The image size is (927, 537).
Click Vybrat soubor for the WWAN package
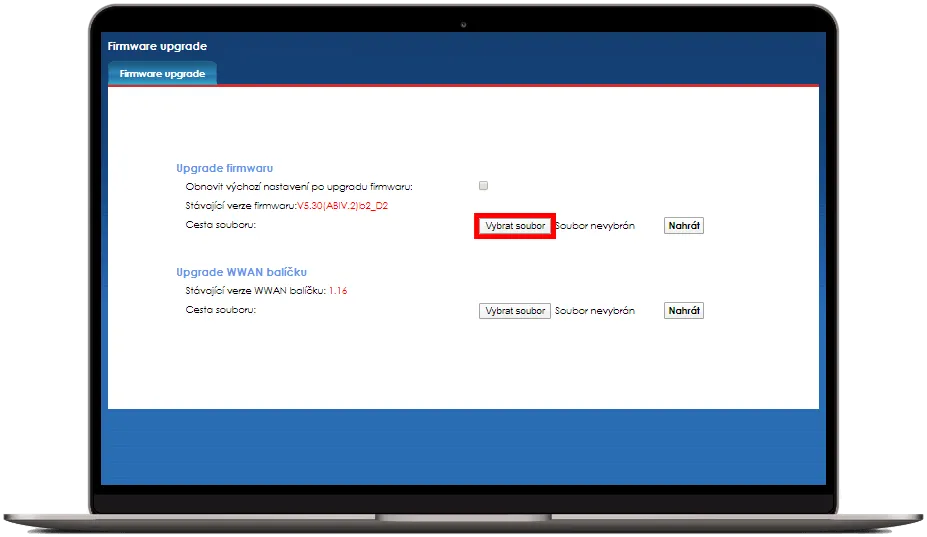[x=515, y=311]
